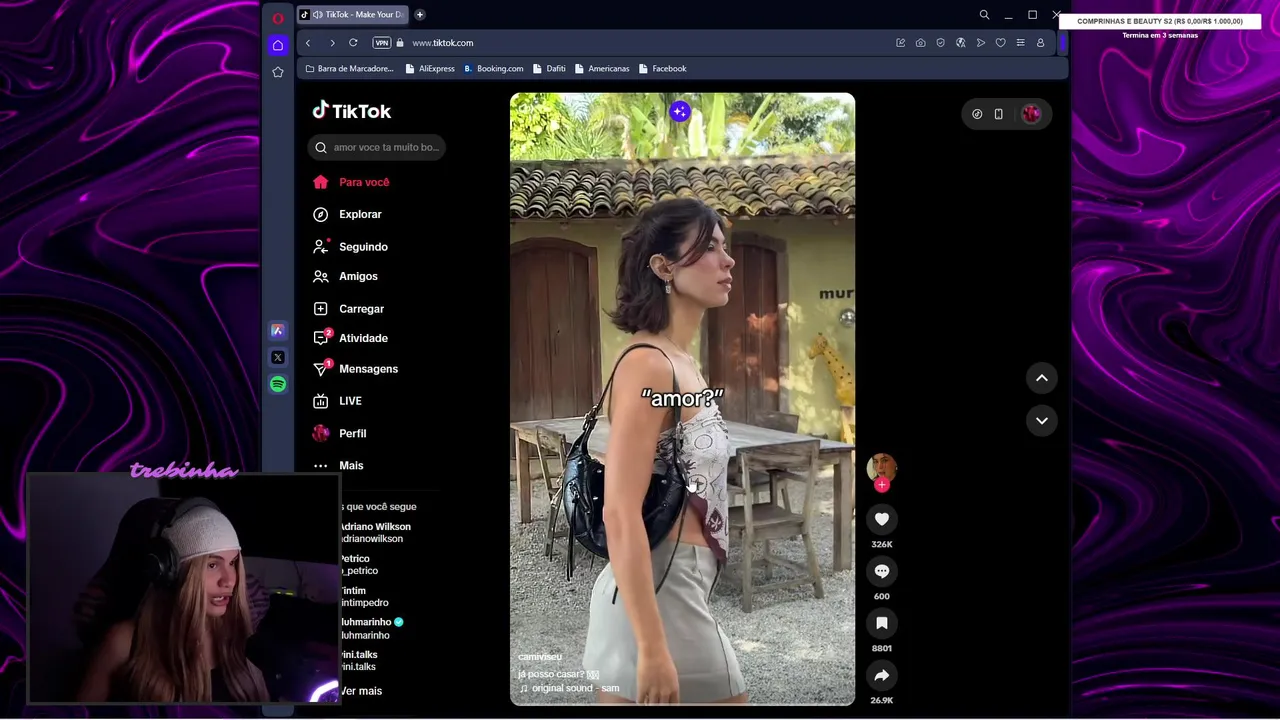Open the original sound - sam link

click(x=569, y=688)
